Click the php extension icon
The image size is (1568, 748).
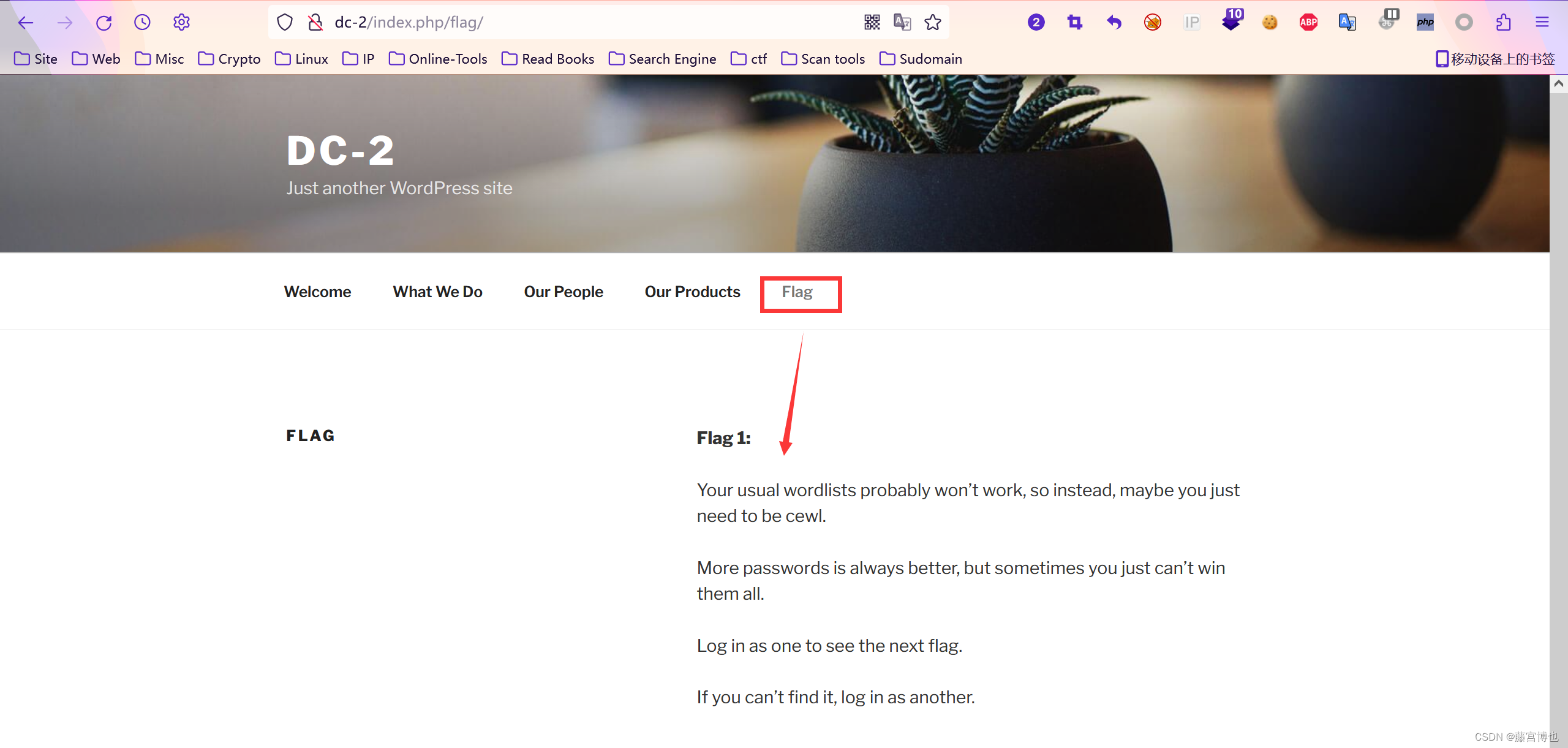(1425, 23)
